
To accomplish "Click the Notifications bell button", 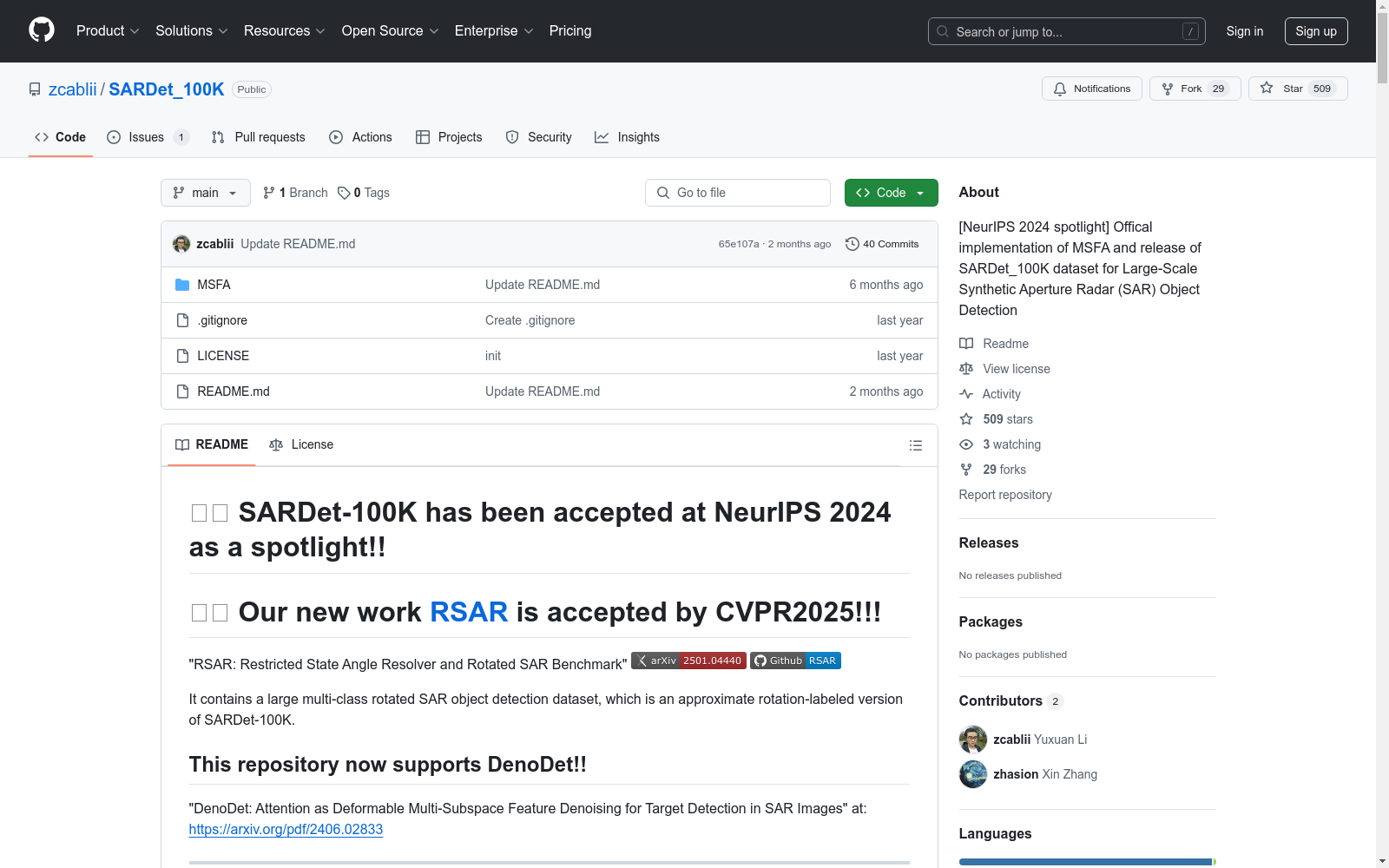I will point(1091,89).
